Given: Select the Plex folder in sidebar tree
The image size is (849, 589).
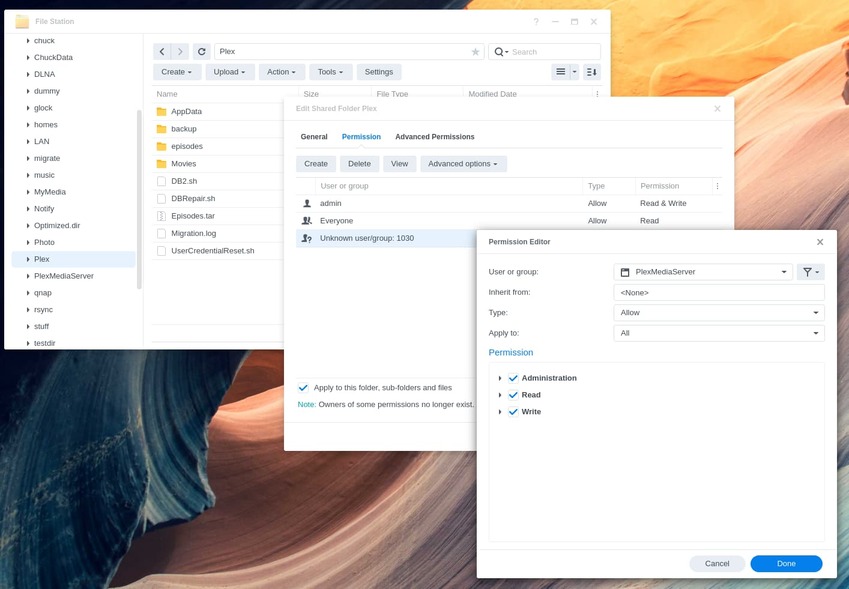Looking at the screenshot, I should [74, 259].
